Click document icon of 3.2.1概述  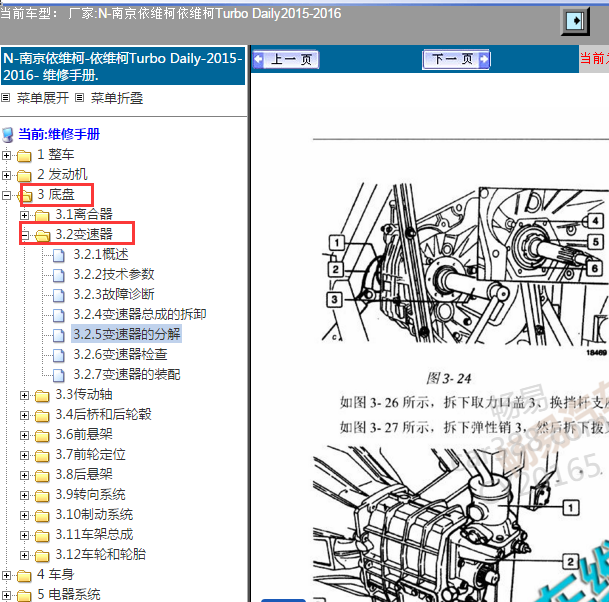tap(59, 256)
